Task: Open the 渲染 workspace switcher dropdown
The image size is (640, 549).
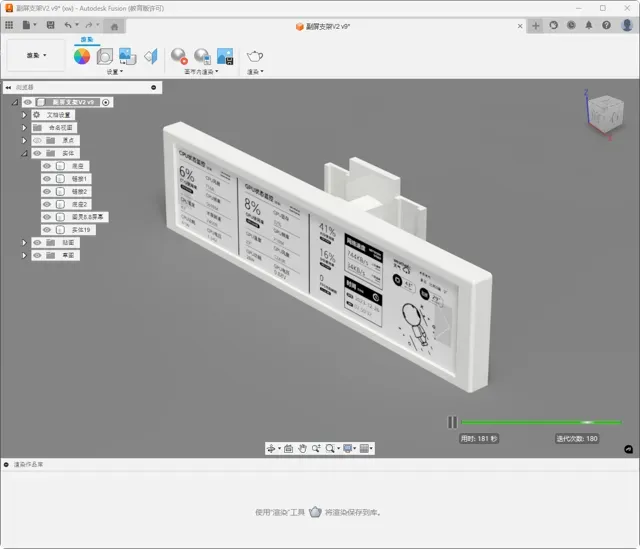Action: pyautogui.click(x=36, y=55)
